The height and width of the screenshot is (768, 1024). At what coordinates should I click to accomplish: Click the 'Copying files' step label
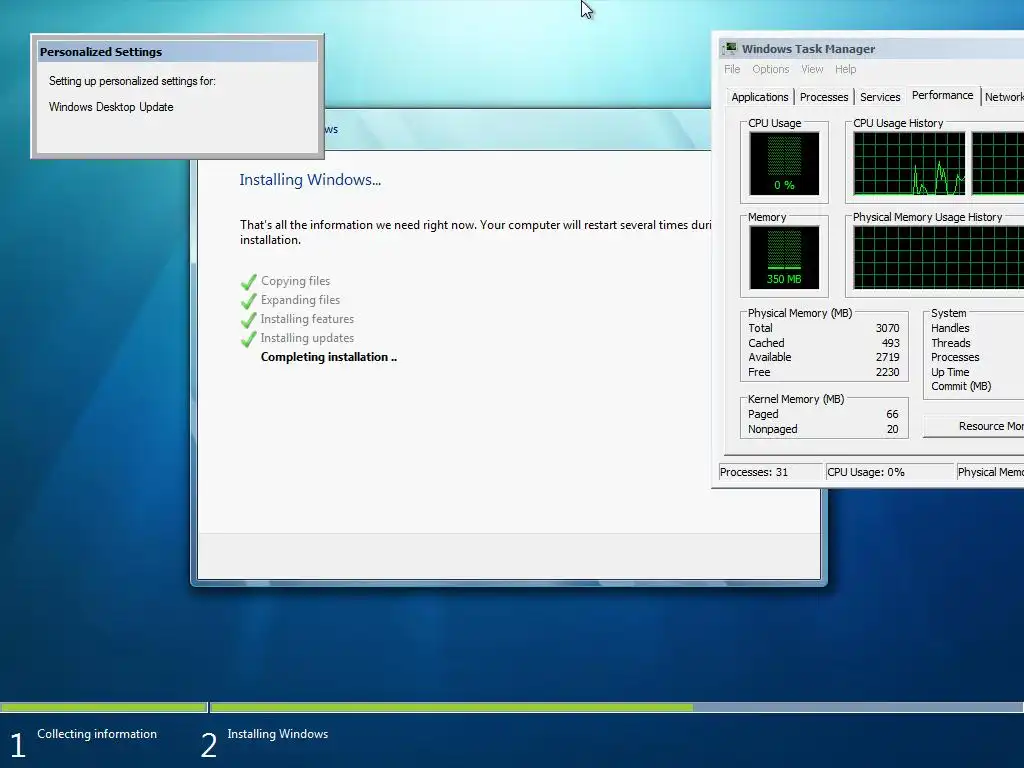(x=295, y=281)
